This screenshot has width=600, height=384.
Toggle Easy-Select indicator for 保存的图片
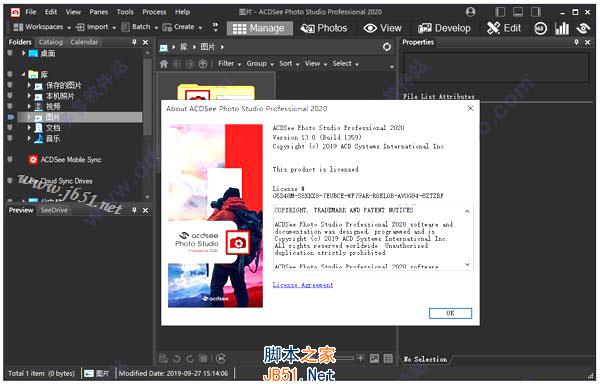(x=10, y=85)
